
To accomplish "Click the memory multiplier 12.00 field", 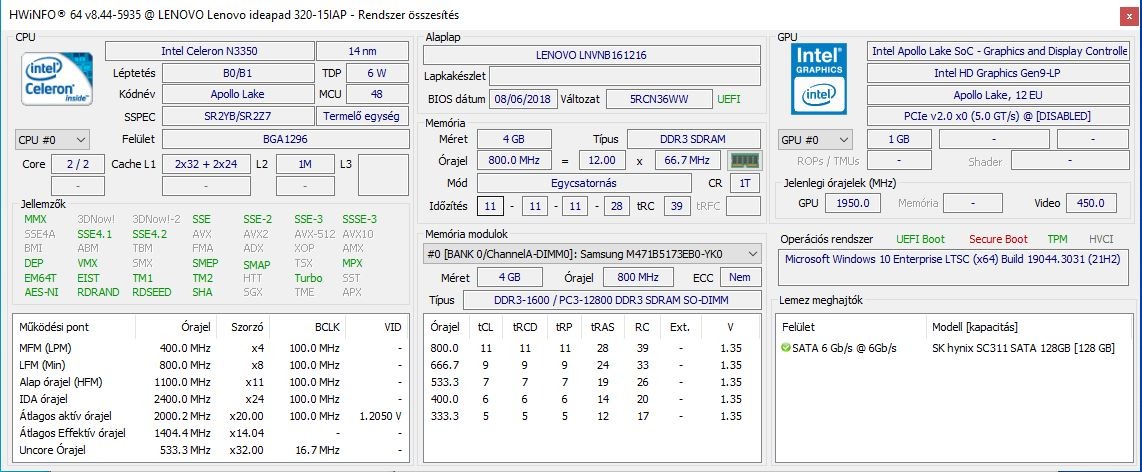I will (x=602, y=160).
